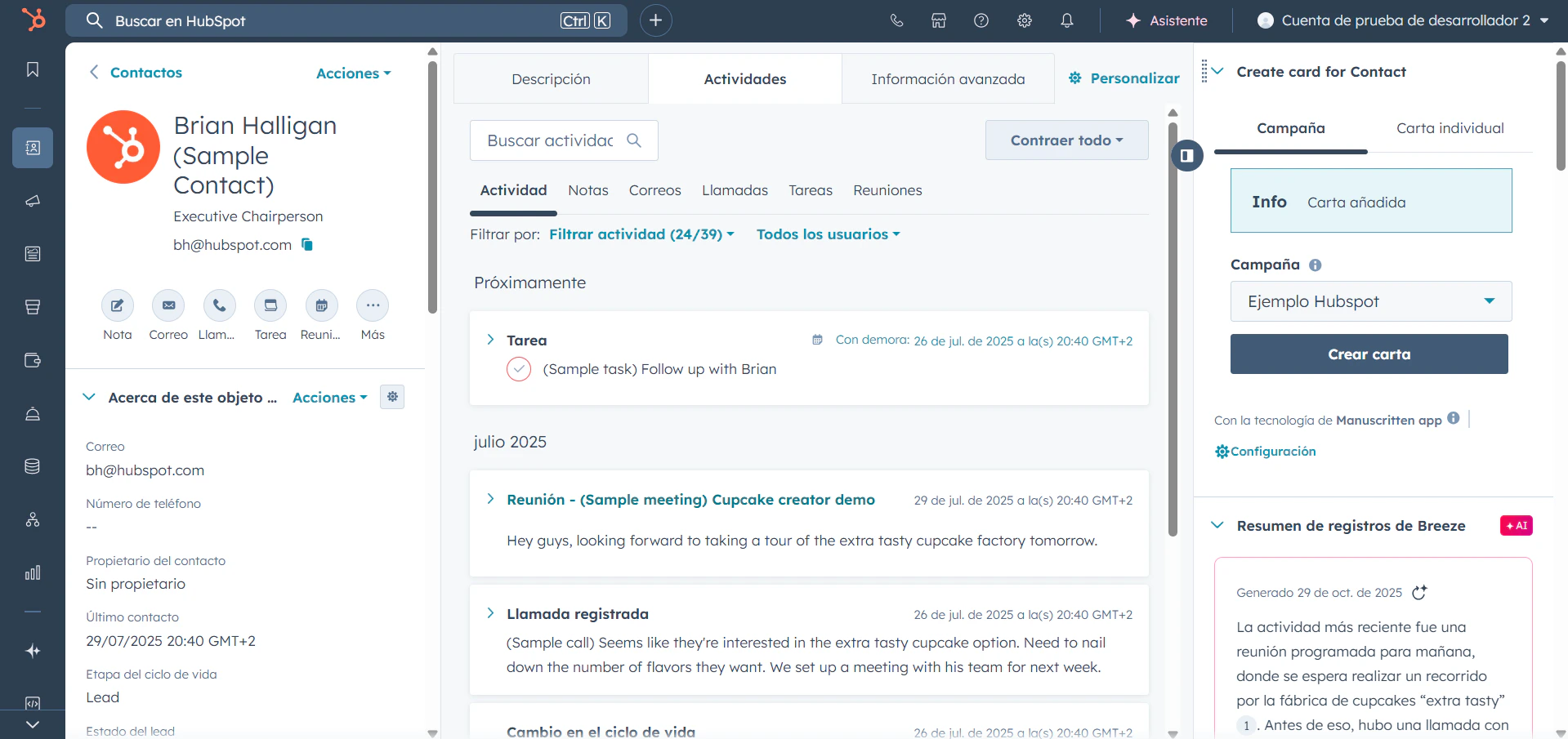This screenshot has width=1568, height=739.
Task: Collapse the Acerca de este objeto section
Action: (x=89, y=397)
